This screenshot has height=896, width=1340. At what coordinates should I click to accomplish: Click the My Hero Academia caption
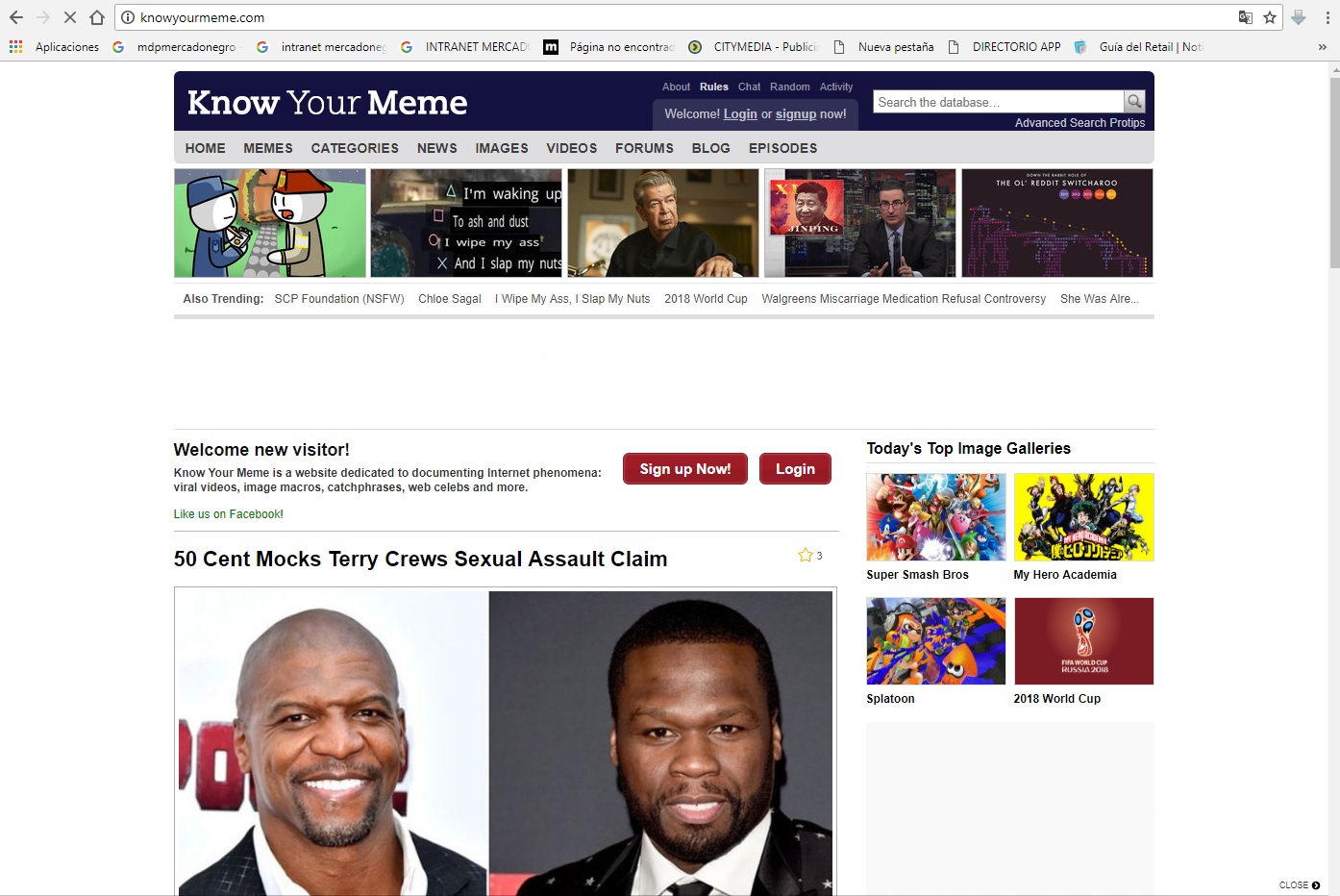pyautogui.click(x=1065, y=575)
